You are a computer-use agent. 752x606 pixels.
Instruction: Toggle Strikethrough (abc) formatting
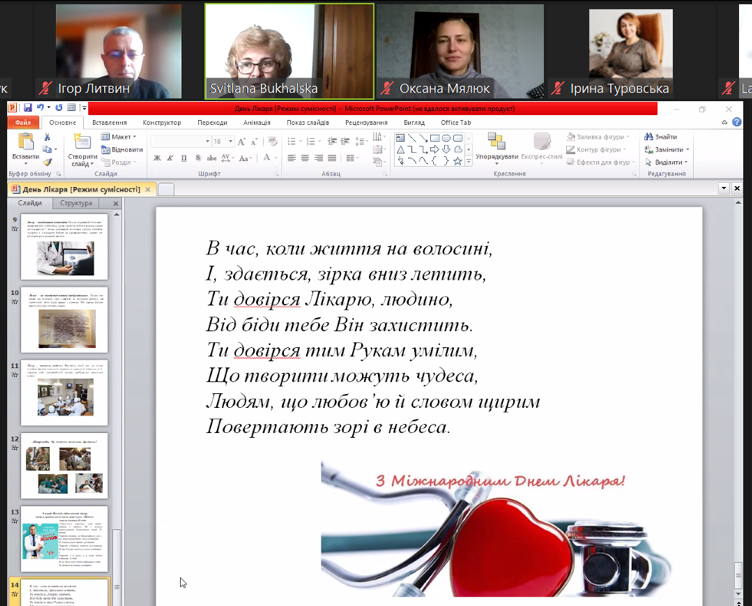point(212,158)
